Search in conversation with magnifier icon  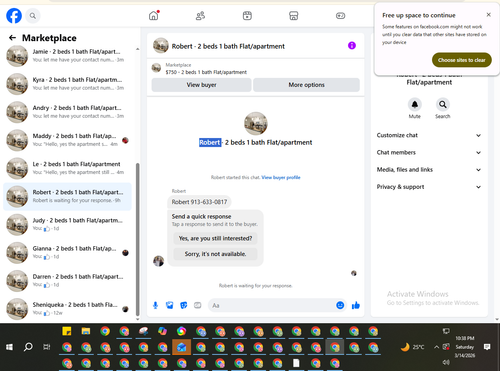point(442,105)
